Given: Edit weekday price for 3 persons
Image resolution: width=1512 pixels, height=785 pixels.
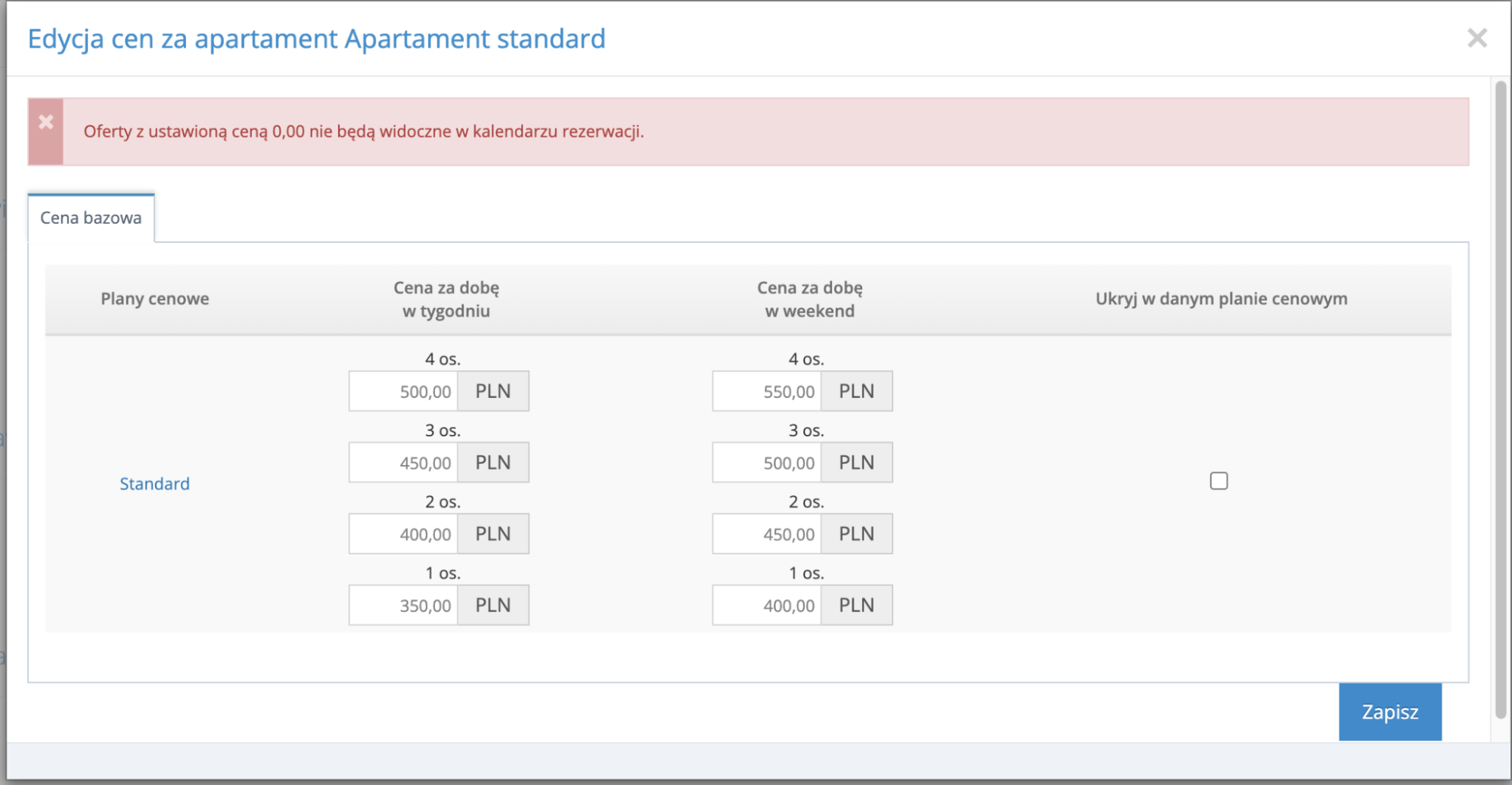Looking at the screenshot, I should 404,462.
